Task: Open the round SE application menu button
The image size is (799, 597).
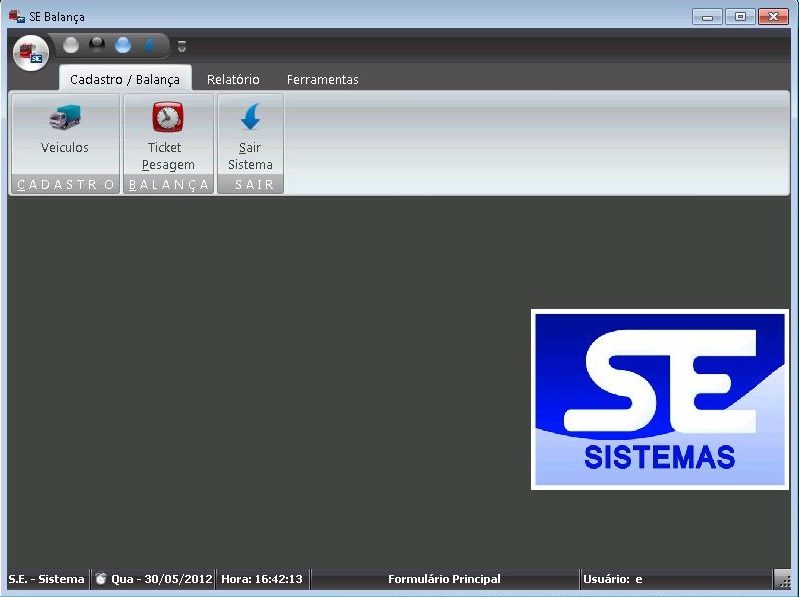Action: (31, 52)
